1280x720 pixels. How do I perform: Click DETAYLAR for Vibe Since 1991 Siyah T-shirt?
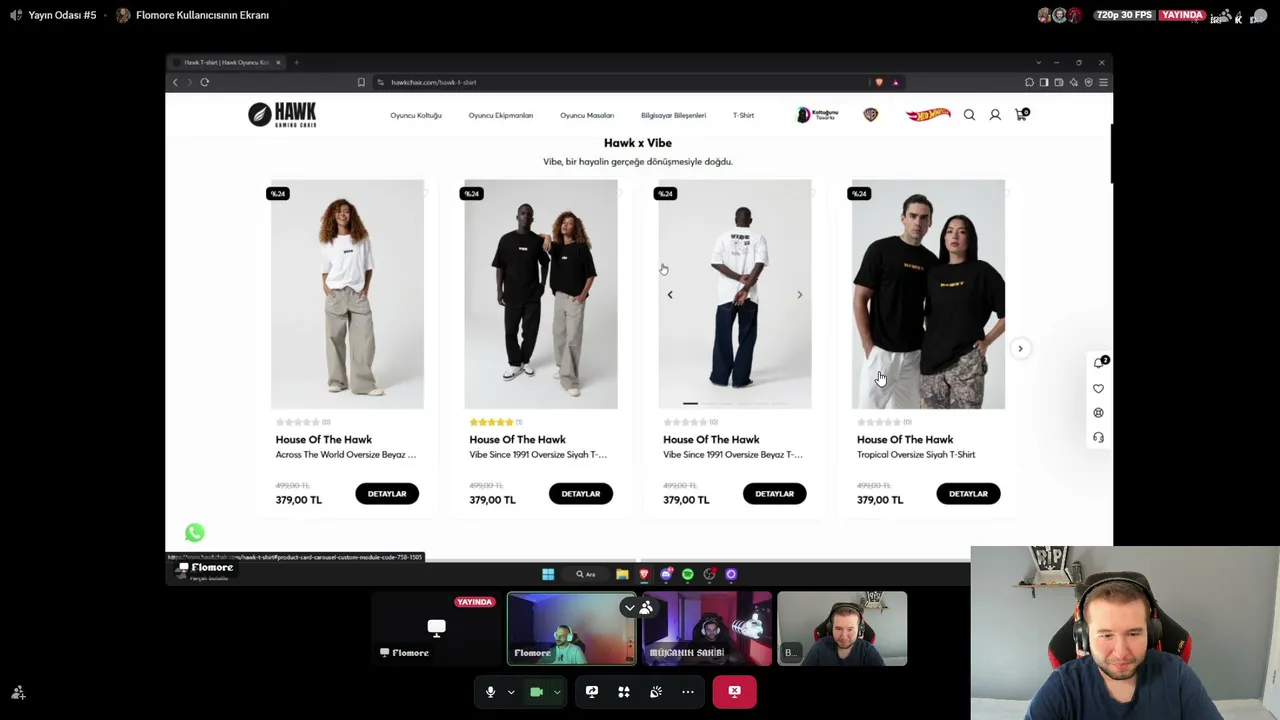581,494
